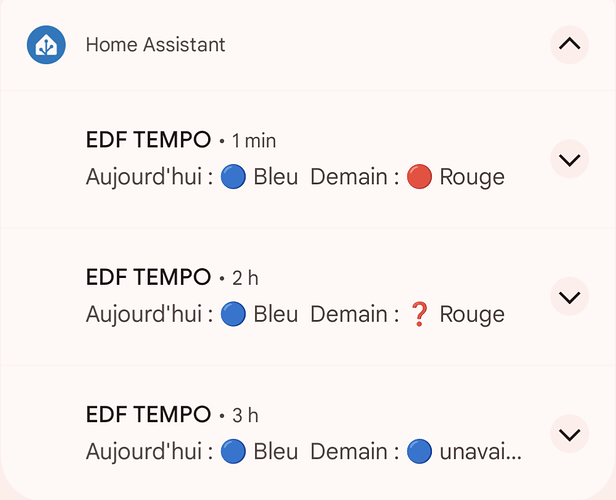The width and height of the screenshot is (616, 500).
Task: Tap the blue circle before unavai… text
Action: (x=419, y=452)
